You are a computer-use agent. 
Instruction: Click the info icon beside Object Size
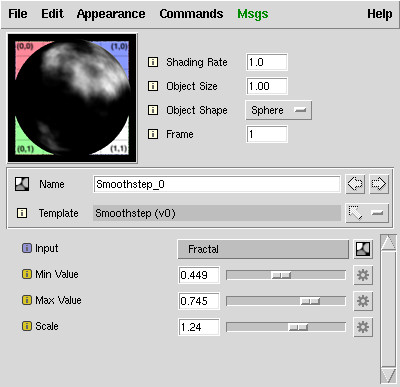(153, 86)
